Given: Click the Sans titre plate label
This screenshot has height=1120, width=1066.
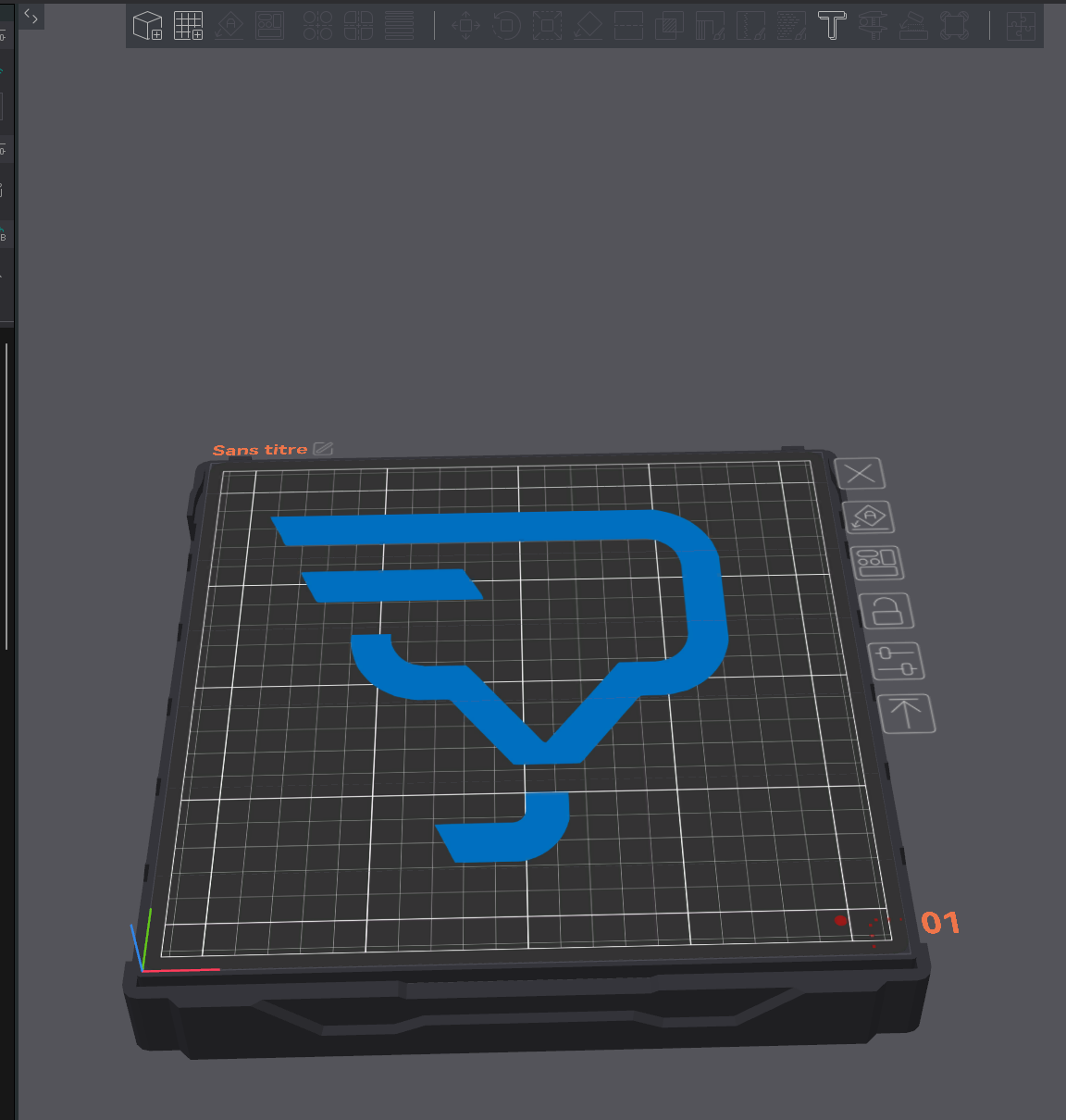Looking at the screenshot, I should pos(260,450).
